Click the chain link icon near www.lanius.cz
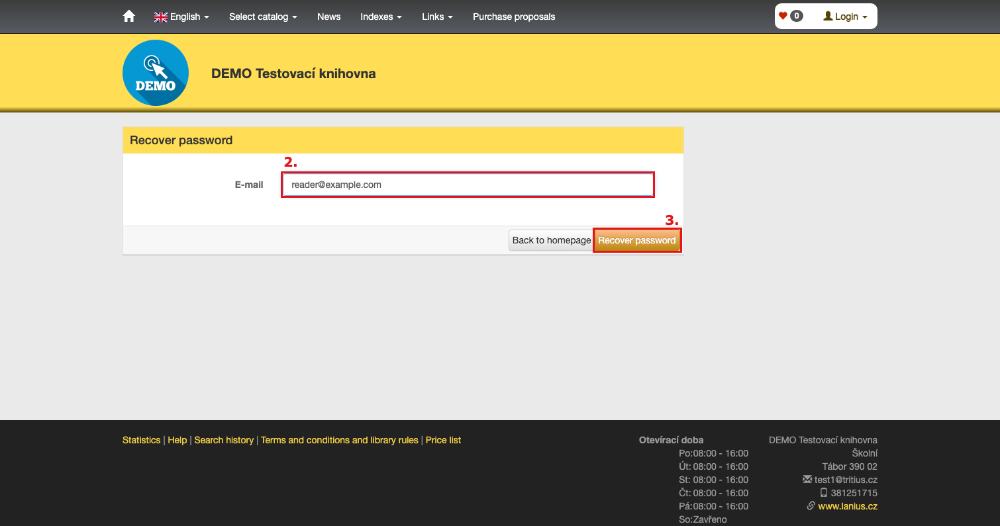The width and height of the screenshot is (1000, 526). point(811,506)
